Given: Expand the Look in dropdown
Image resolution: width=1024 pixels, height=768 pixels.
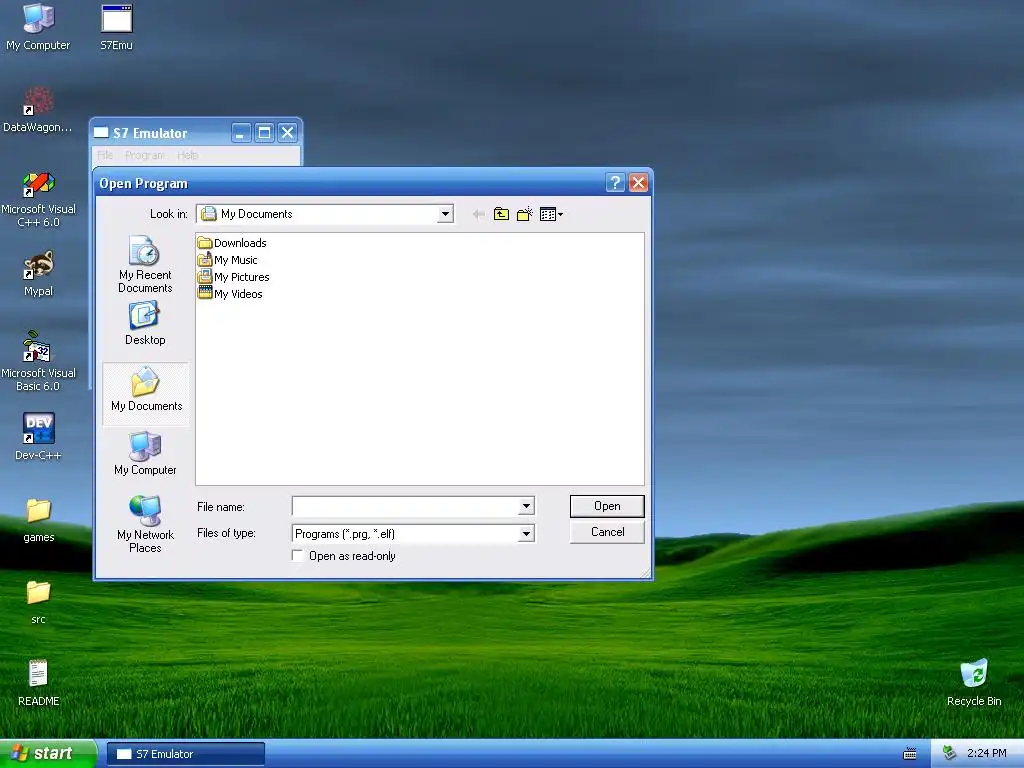Looking at the screenshot, I should pos(445,214).
